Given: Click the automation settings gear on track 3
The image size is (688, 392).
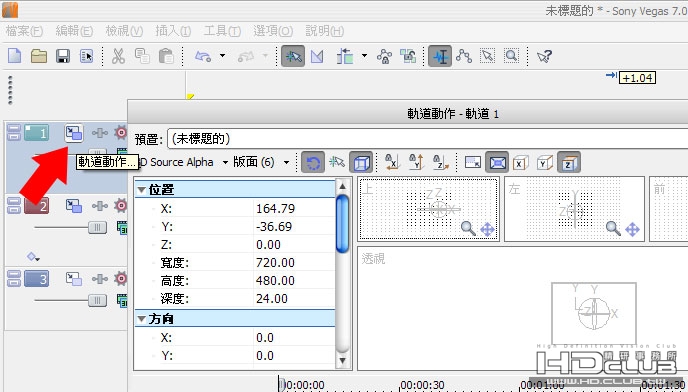Looking at the screenshot, I should pyautogui.click(x=121, y=278).
